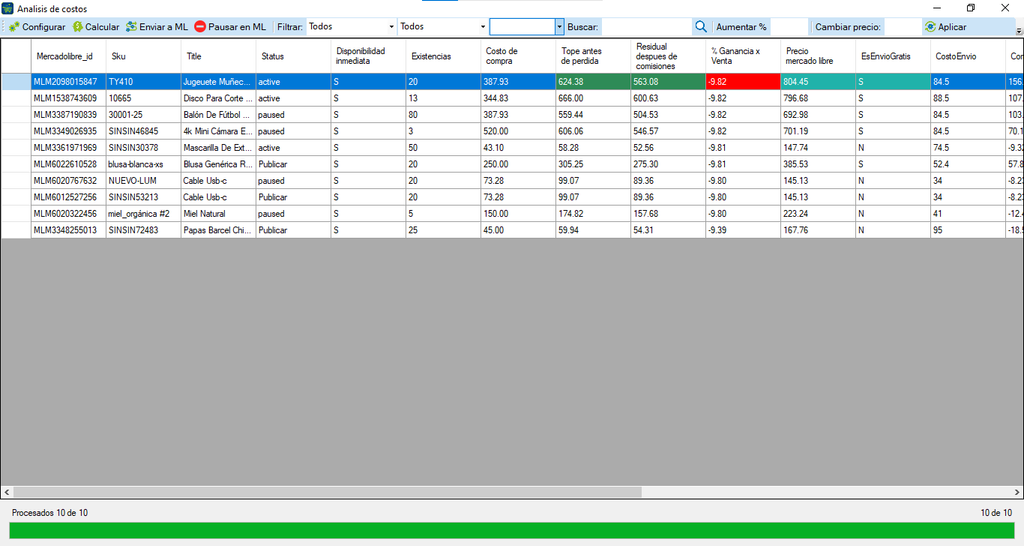Select Sku cell NUEVO-LUM
Image resolution: width=1024 pixels, height=546 pixels.
coord(144,180)
